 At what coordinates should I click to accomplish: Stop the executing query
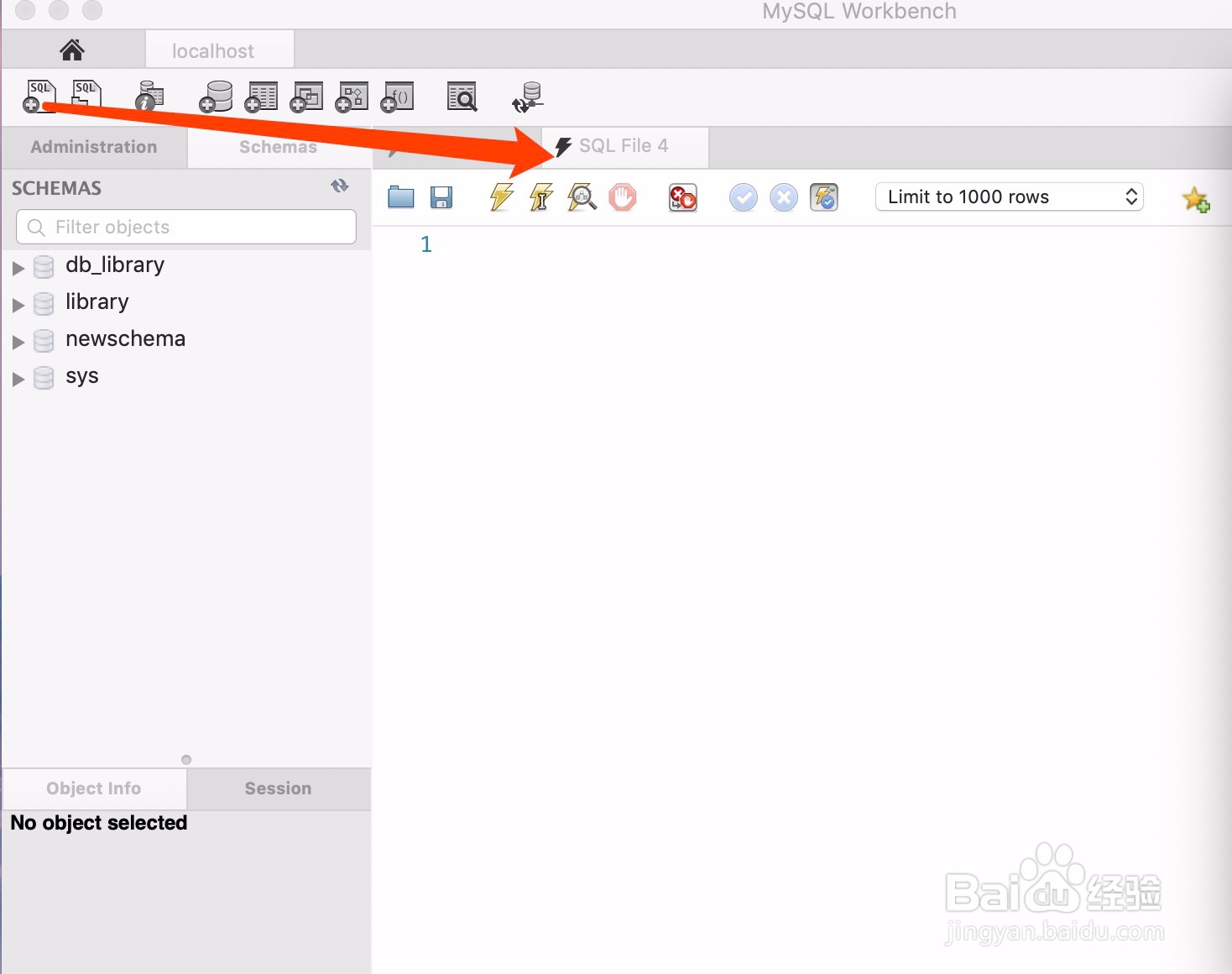[x=623, y=197]
